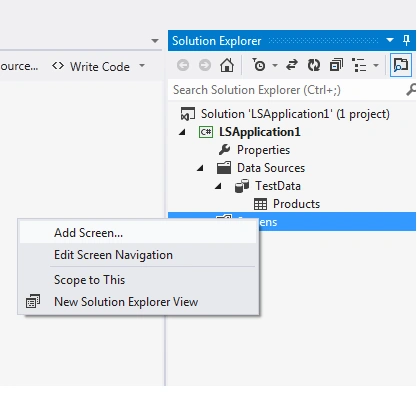Click the New Solution Explorer View icon

33,301
